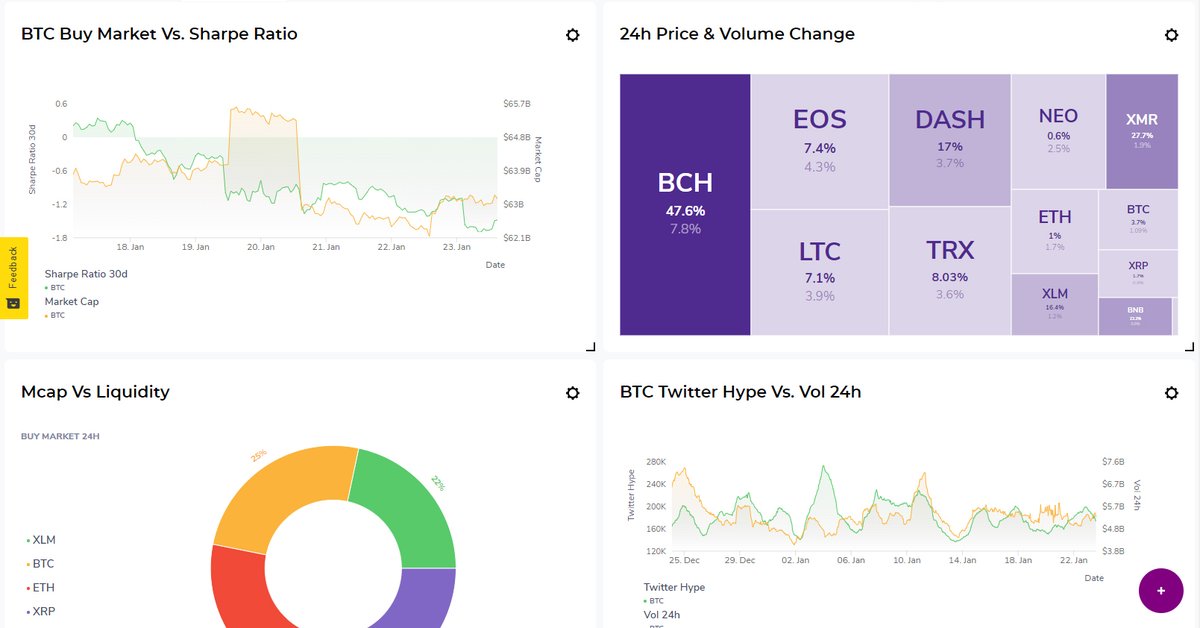Open settings gear for Mcap Vs Liquidity widget

tap(572, 393)
